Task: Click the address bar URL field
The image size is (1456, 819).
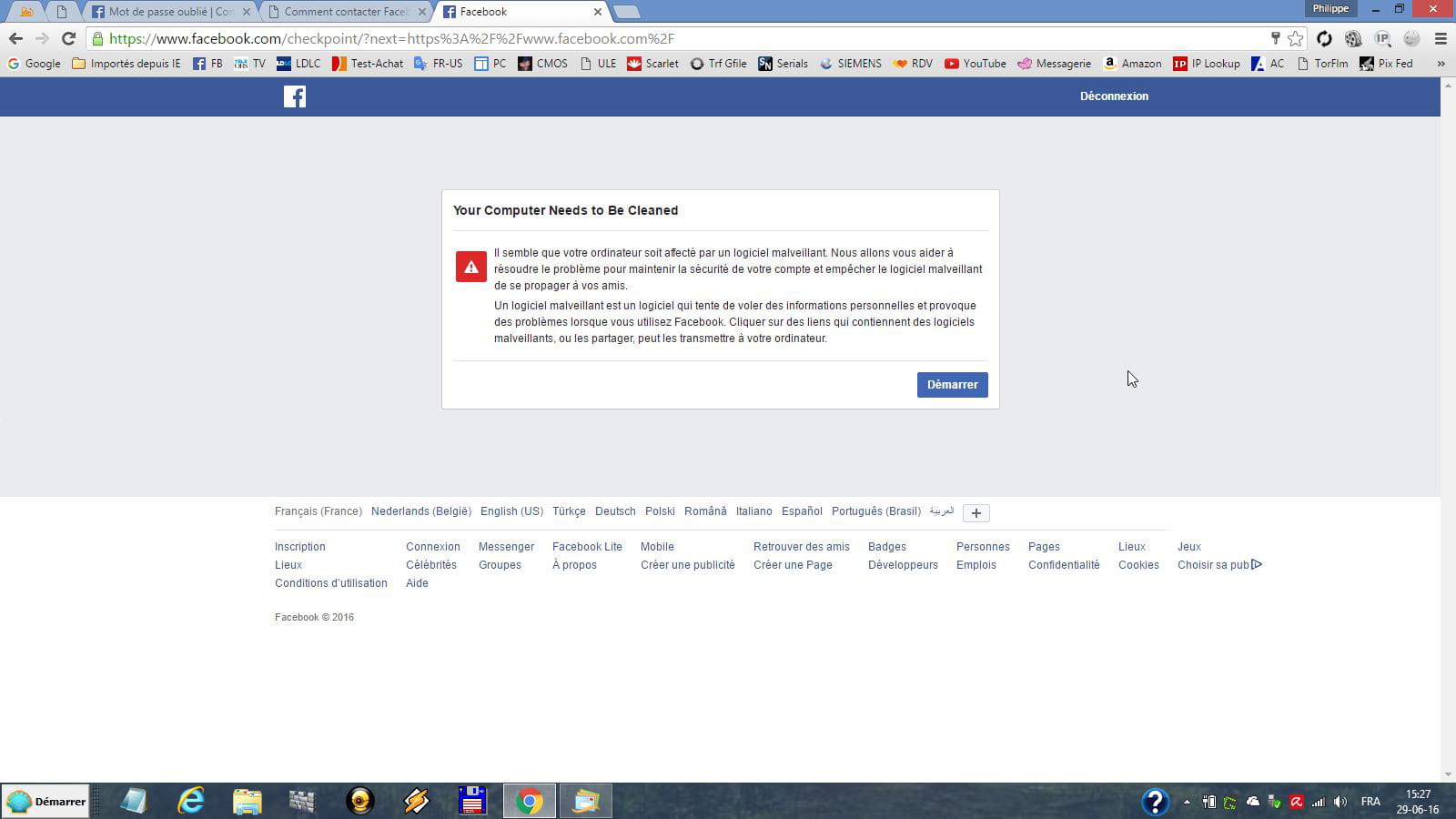Action: click(637, 38)
